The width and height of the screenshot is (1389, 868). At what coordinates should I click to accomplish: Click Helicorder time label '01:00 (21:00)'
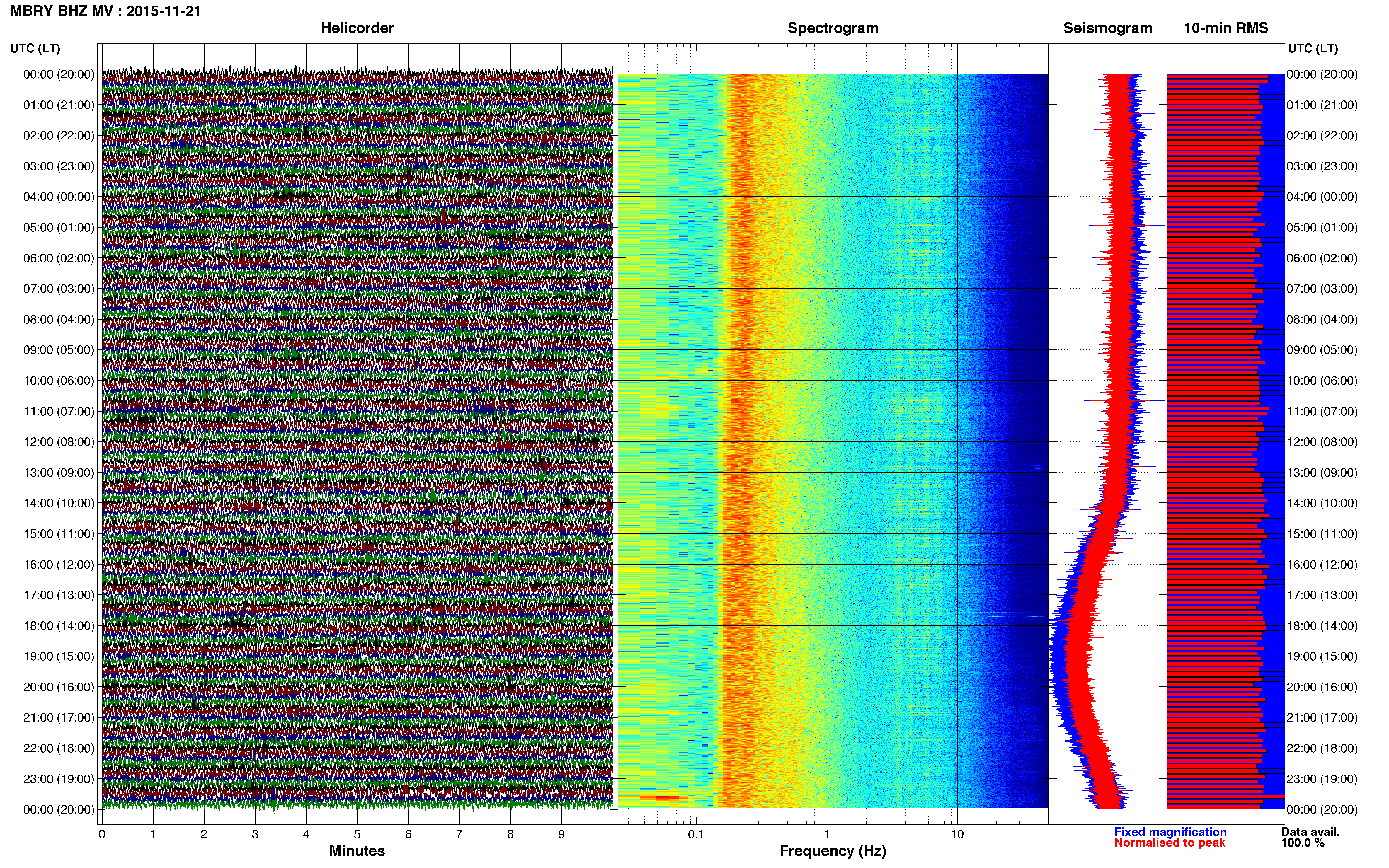click(x=59, y=105)
